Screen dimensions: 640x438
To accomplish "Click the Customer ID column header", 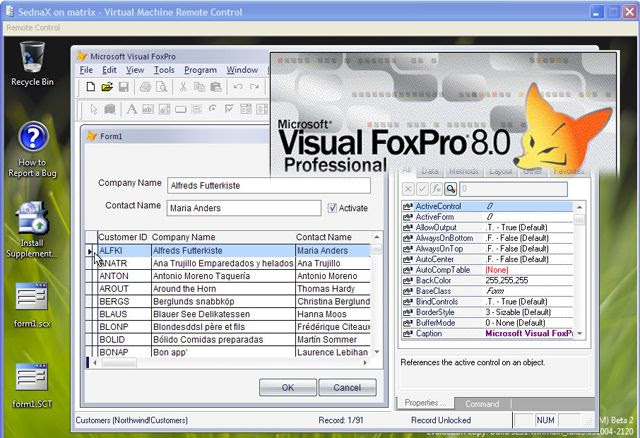I will [123, 237].
